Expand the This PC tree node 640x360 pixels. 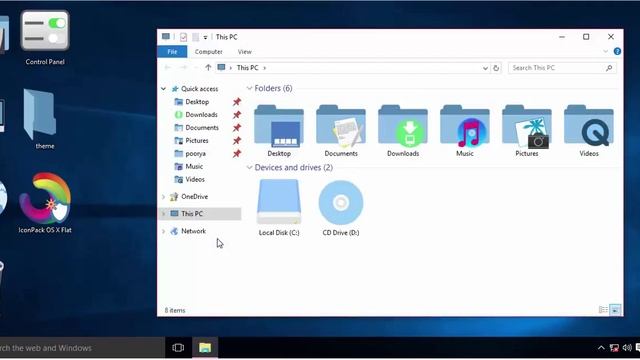point(164,214)
